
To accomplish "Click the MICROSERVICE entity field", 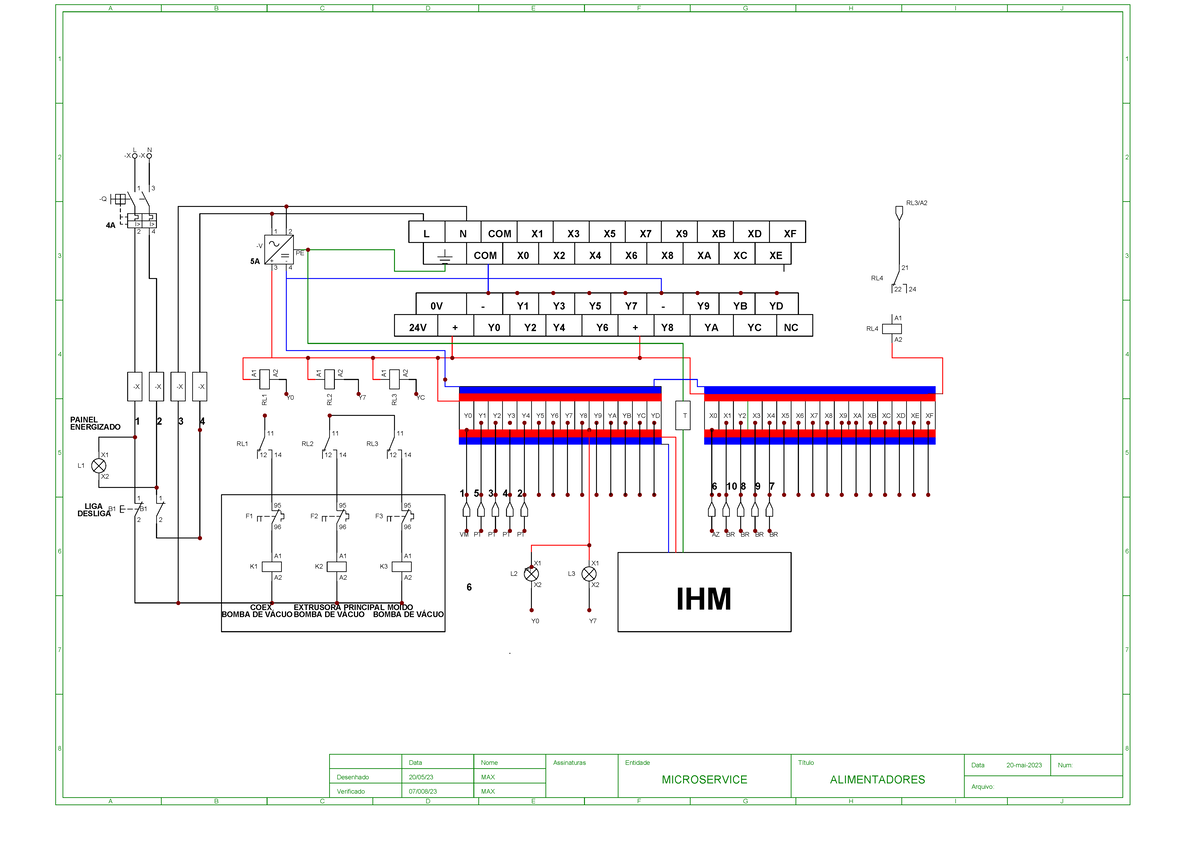I will [703, 778].
